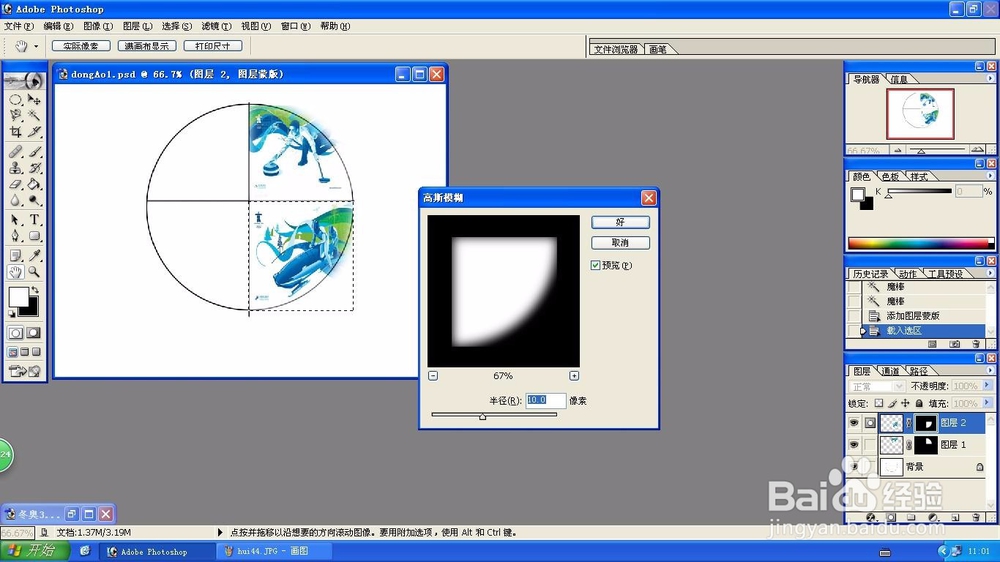
Task: Hide 图层 2 using its eye icon
Action: click(x=854, y=422)
